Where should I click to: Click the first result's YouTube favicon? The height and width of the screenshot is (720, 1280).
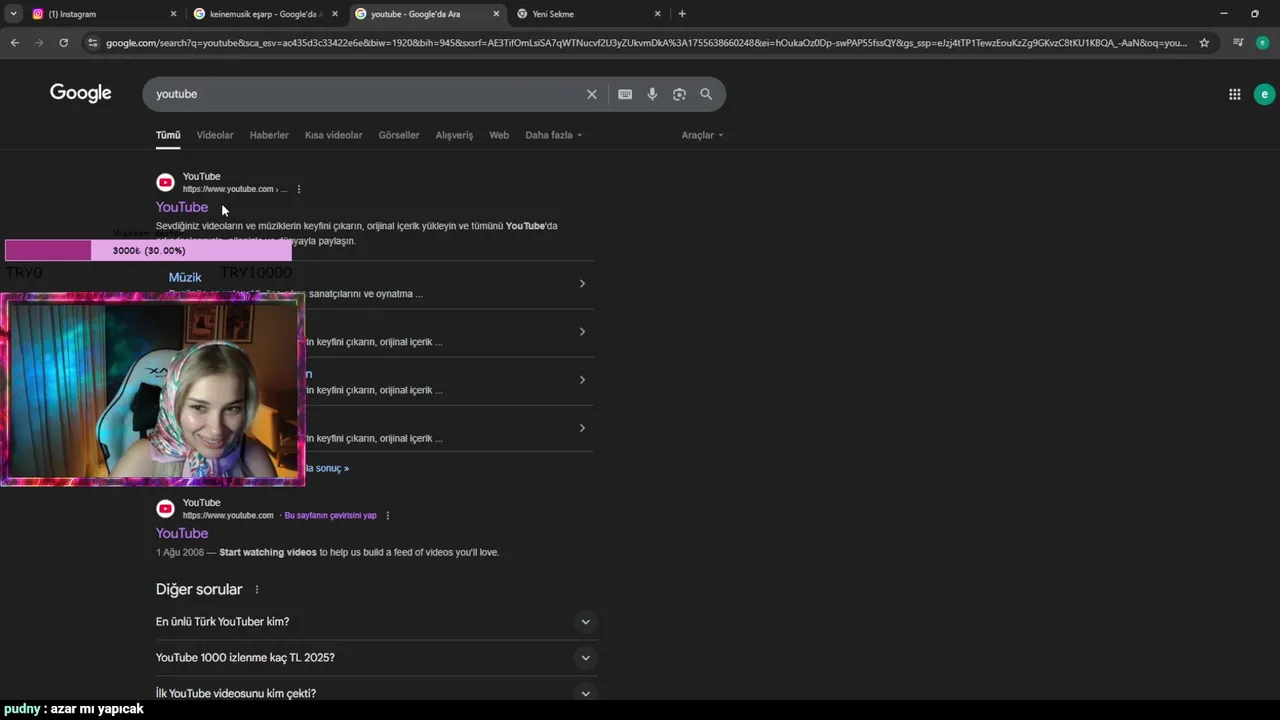pos(165,182)
